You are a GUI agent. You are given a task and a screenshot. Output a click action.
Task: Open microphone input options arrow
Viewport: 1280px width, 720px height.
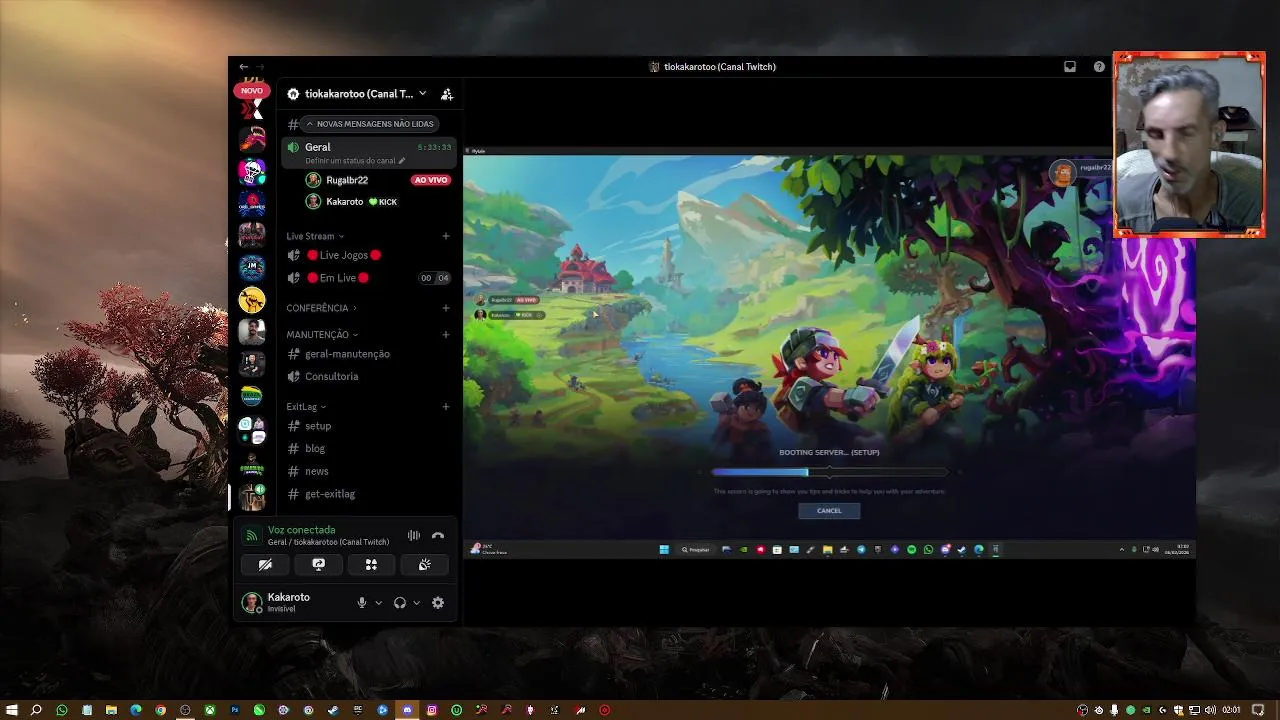[x=378, y=603]
